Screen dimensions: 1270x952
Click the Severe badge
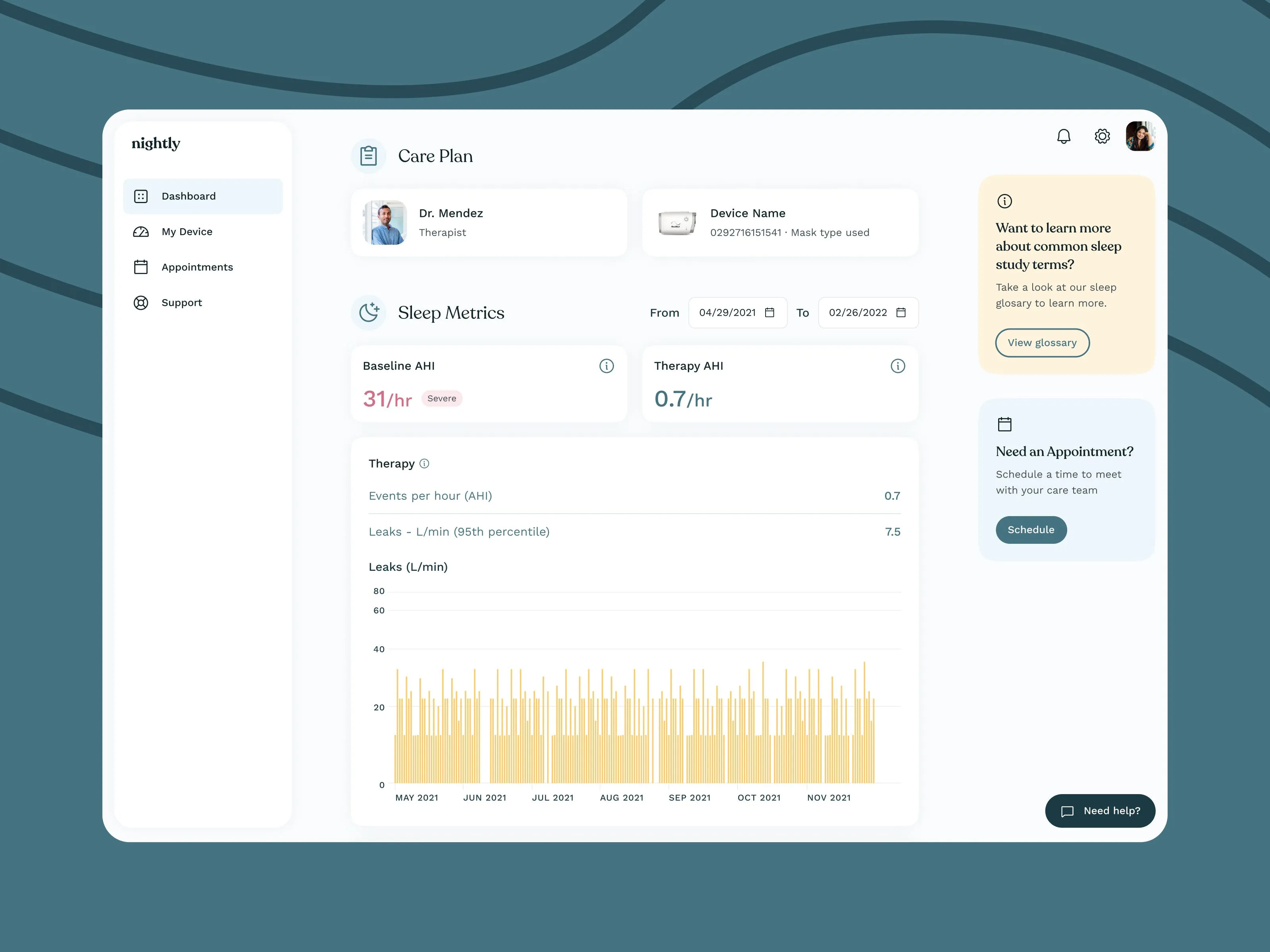click(441, 398)
